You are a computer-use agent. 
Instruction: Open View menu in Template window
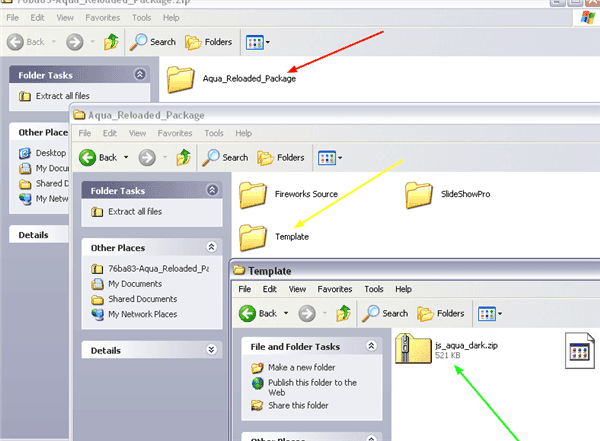297,289
